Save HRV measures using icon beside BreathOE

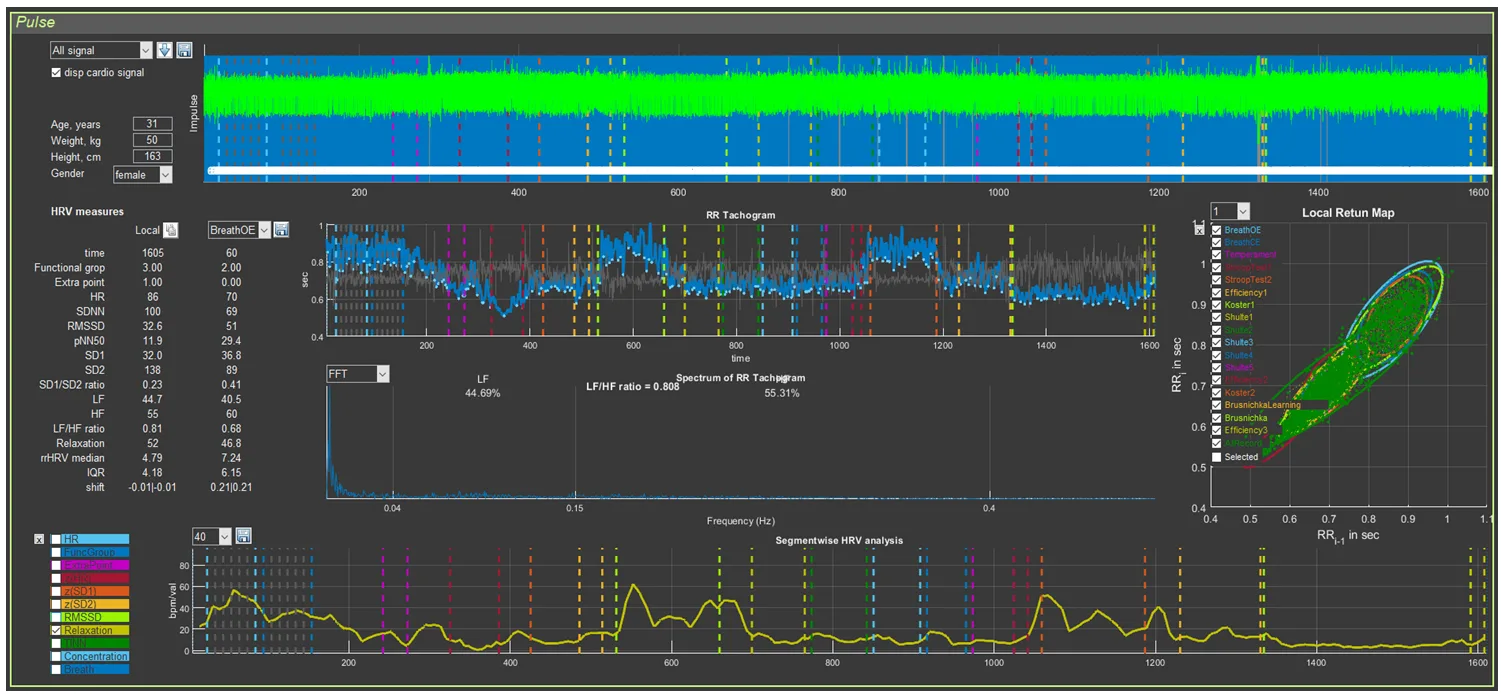pyautogui.click(x=281, y=230)
